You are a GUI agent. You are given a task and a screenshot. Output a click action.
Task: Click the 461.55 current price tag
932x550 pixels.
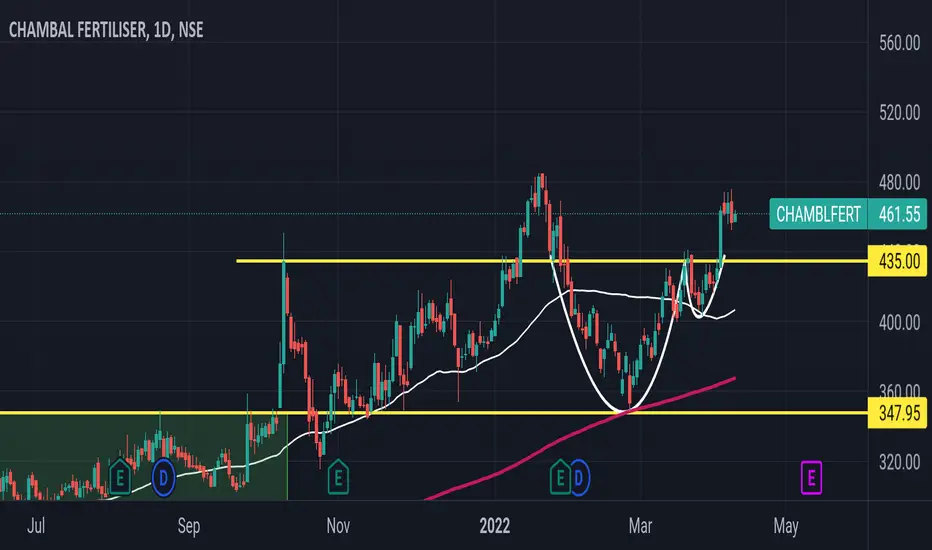(899, 214)
